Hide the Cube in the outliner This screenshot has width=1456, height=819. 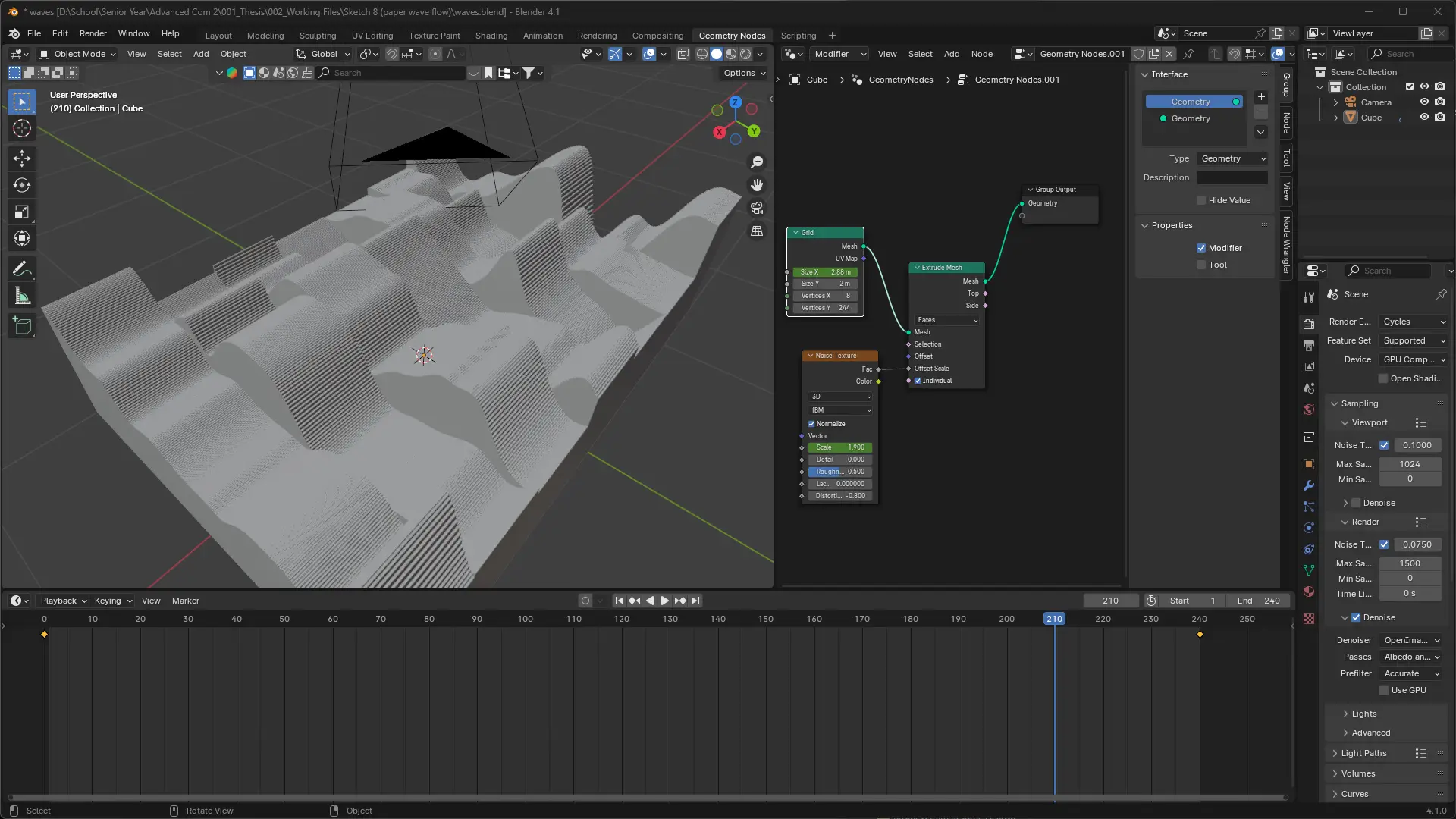click(1424, 118)
